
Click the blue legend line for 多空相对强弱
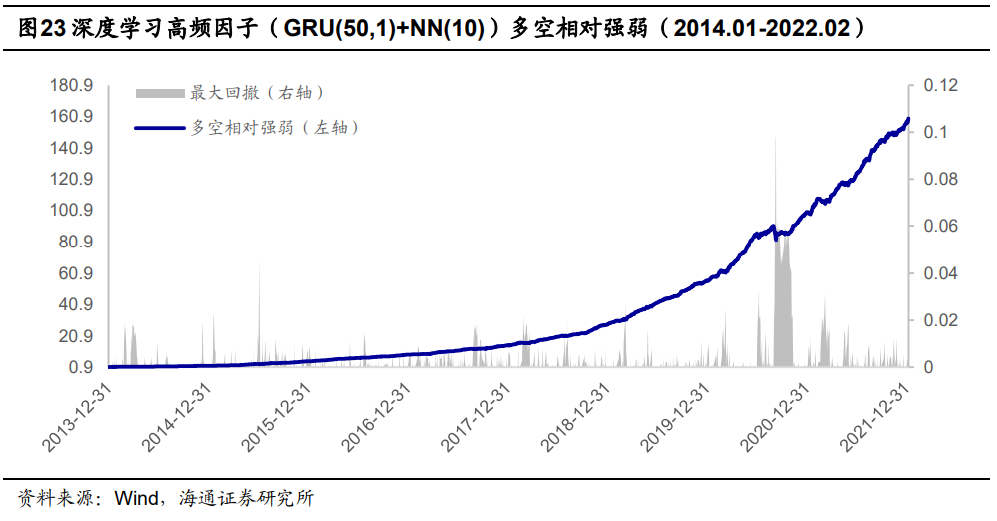click(x=160, y=128)
